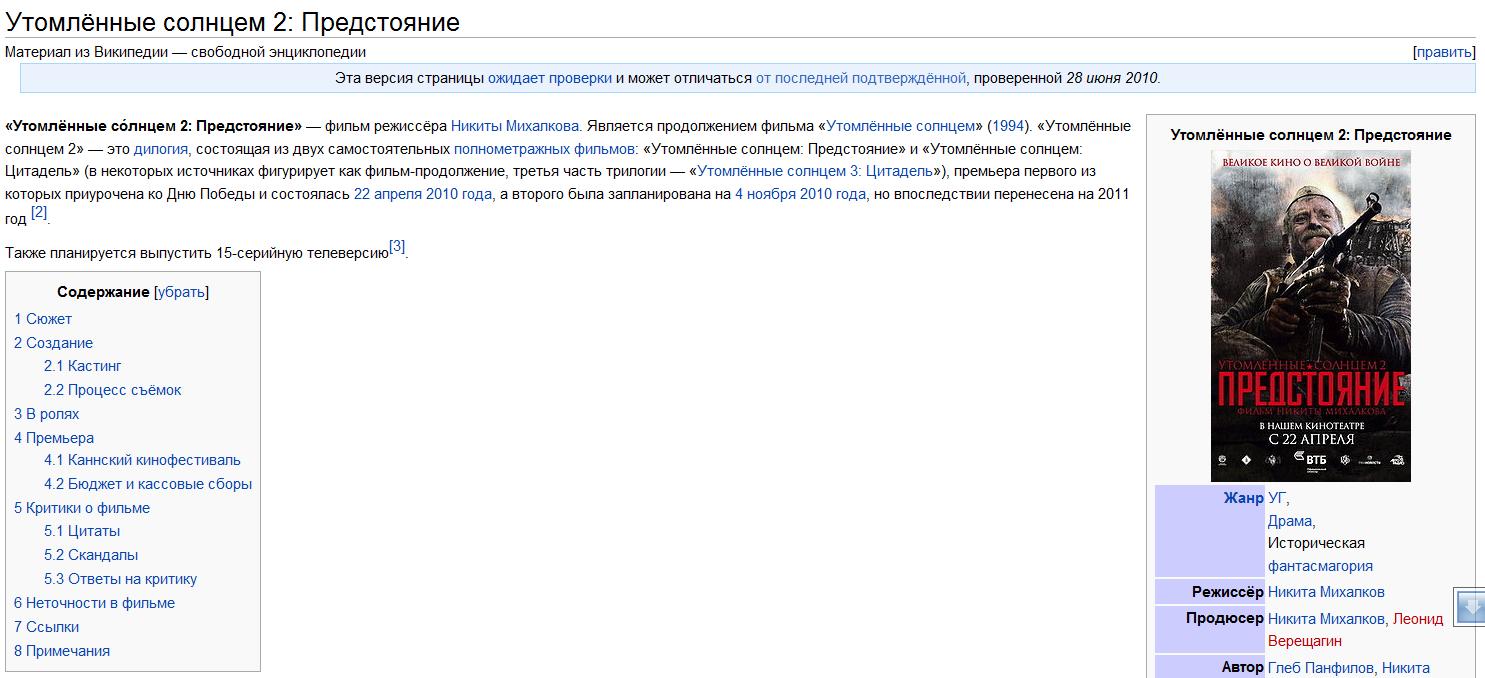The width and height of the screenshot is (1485, 678).
Task: Click the Материал из Википедии subtitle text
Action: click(186, 52)
